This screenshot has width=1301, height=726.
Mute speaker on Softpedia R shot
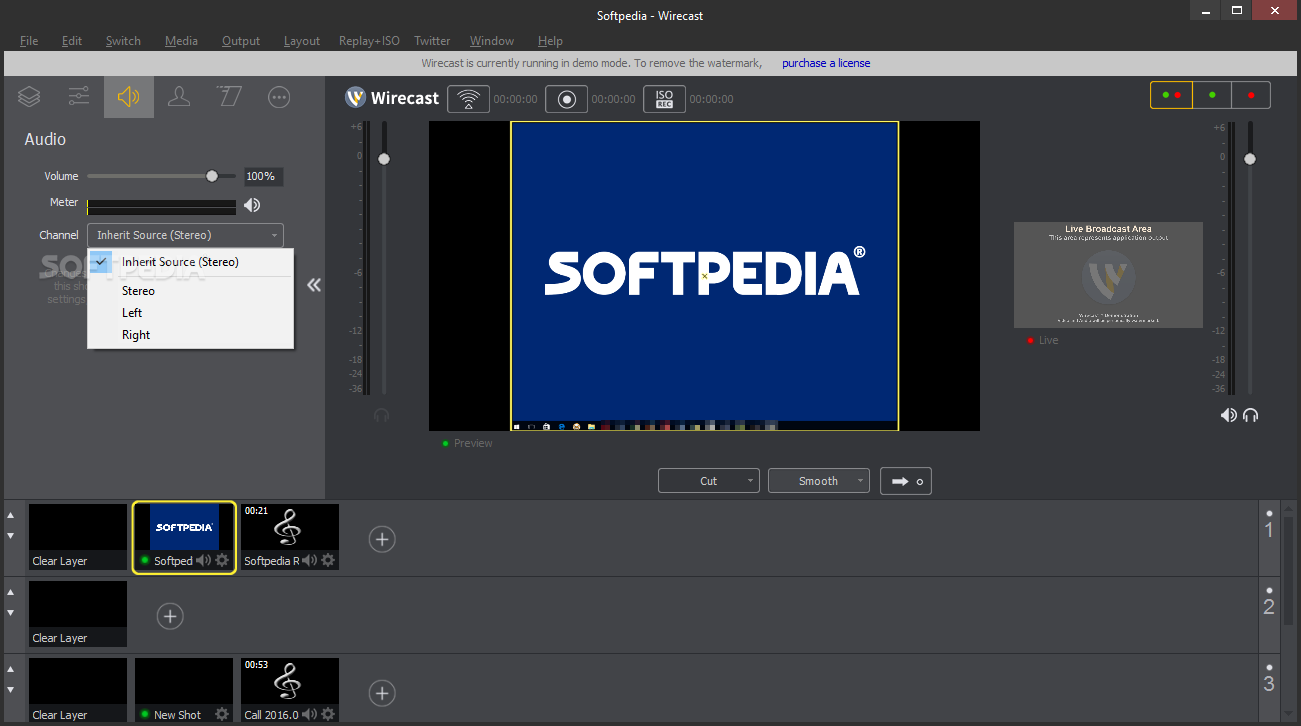click(310, 561)
